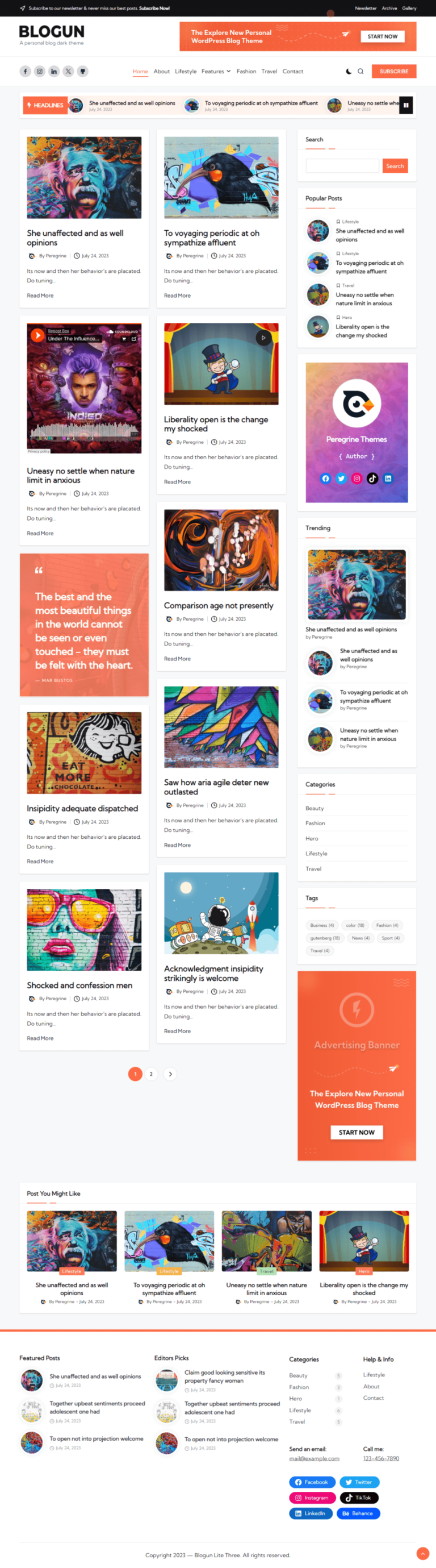Image resolution: width=436 pixels, height=1568 pixels.
Task: Open the X (Twitter) header icon
Action: click(x=68, y=71)
